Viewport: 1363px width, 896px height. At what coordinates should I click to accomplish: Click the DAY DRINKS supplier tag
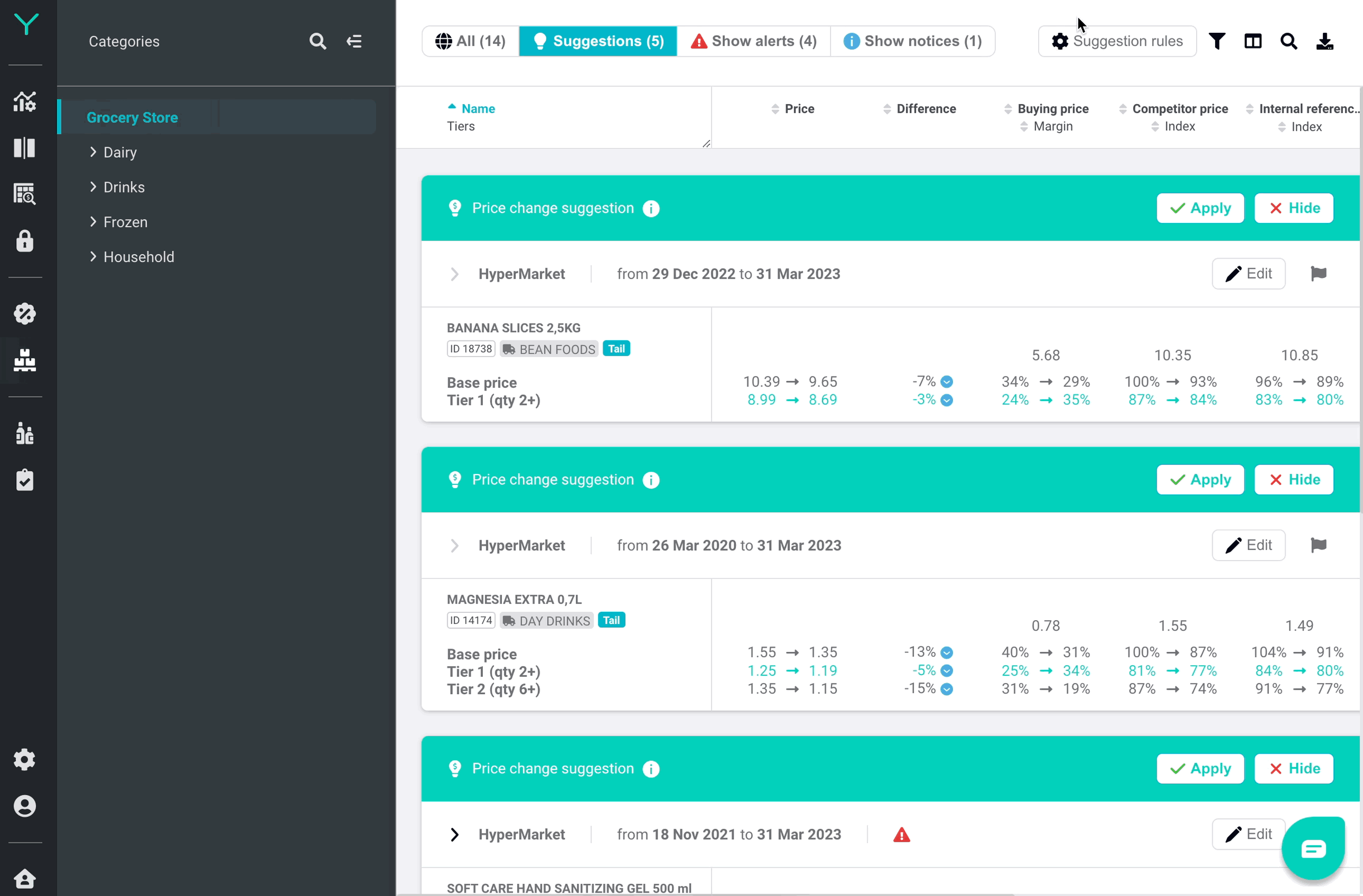coord(546,621)
